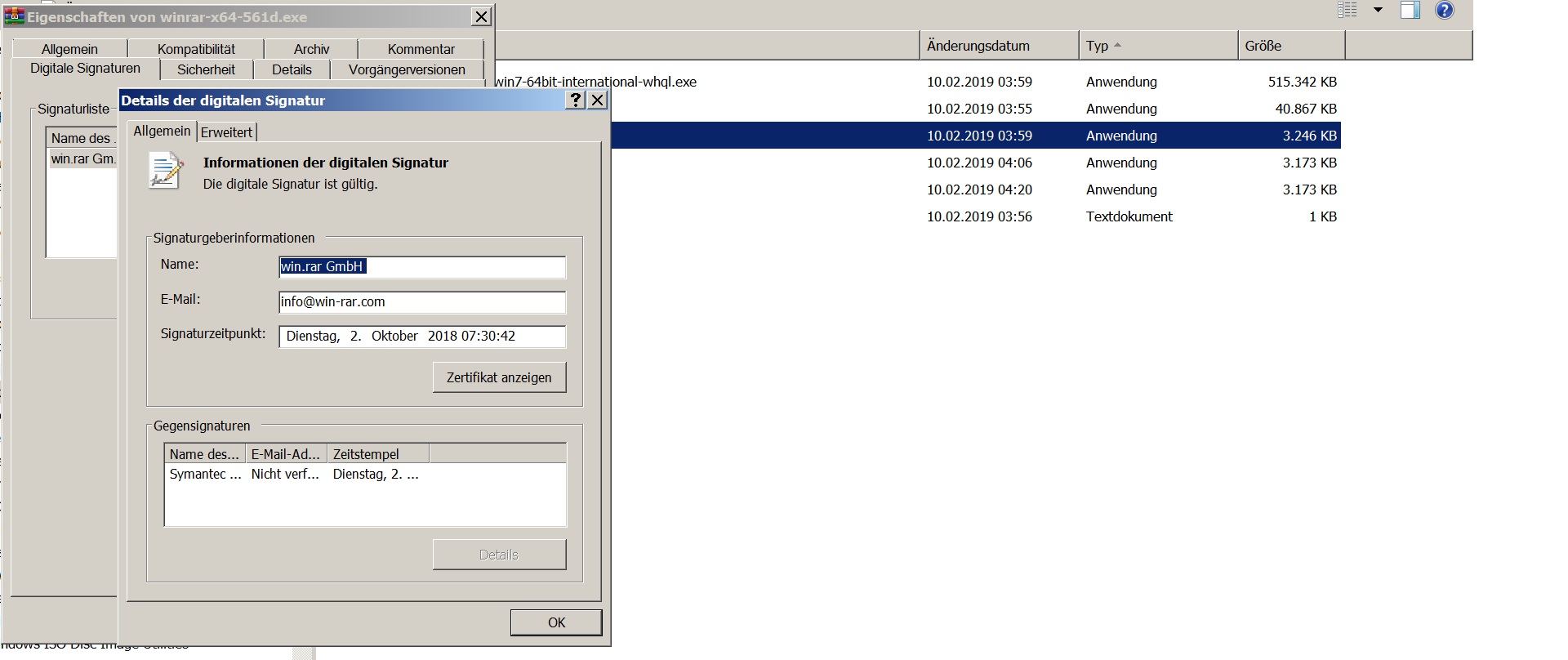Open the Kompatibilität tab
Viewport: 1568px width, 660px height.
click(196, 49)
